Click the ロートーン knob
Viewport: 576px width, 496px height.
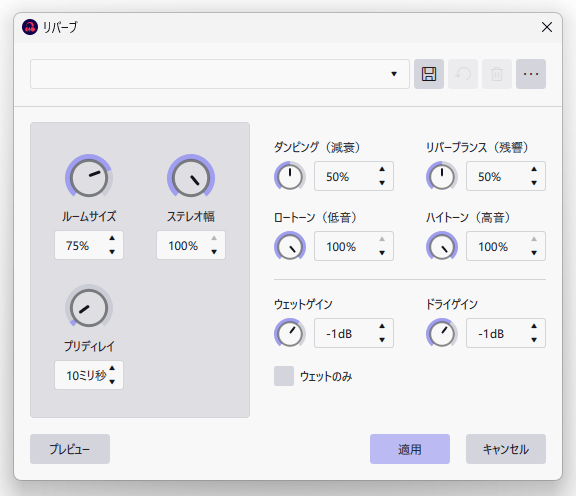[290, 246]
